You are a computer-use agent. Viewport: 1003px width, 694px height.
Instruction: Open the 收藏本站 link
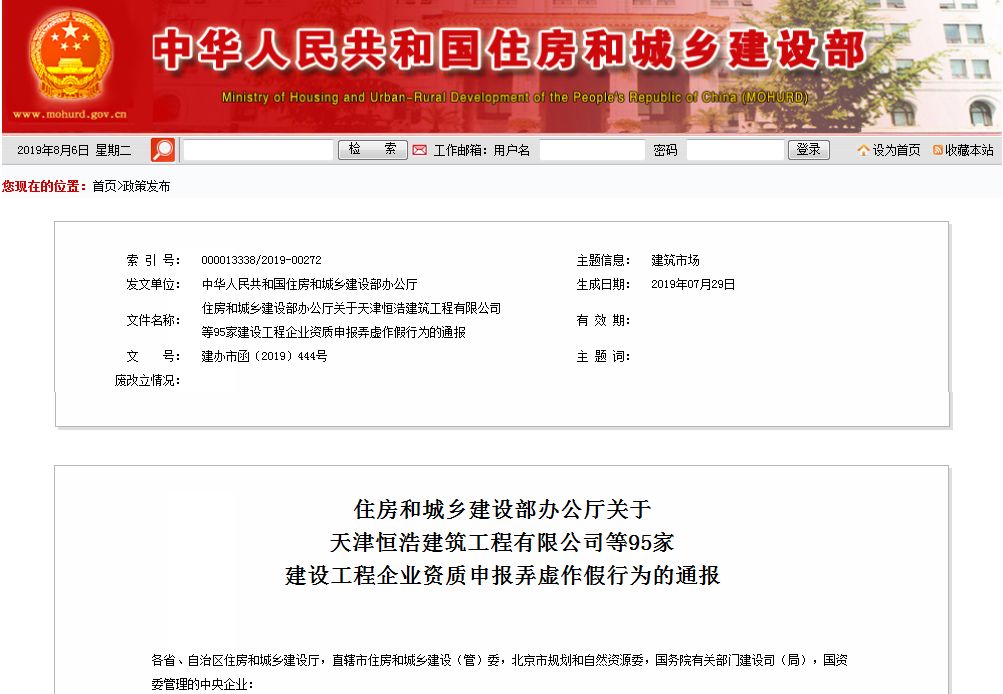click(969, 150)
